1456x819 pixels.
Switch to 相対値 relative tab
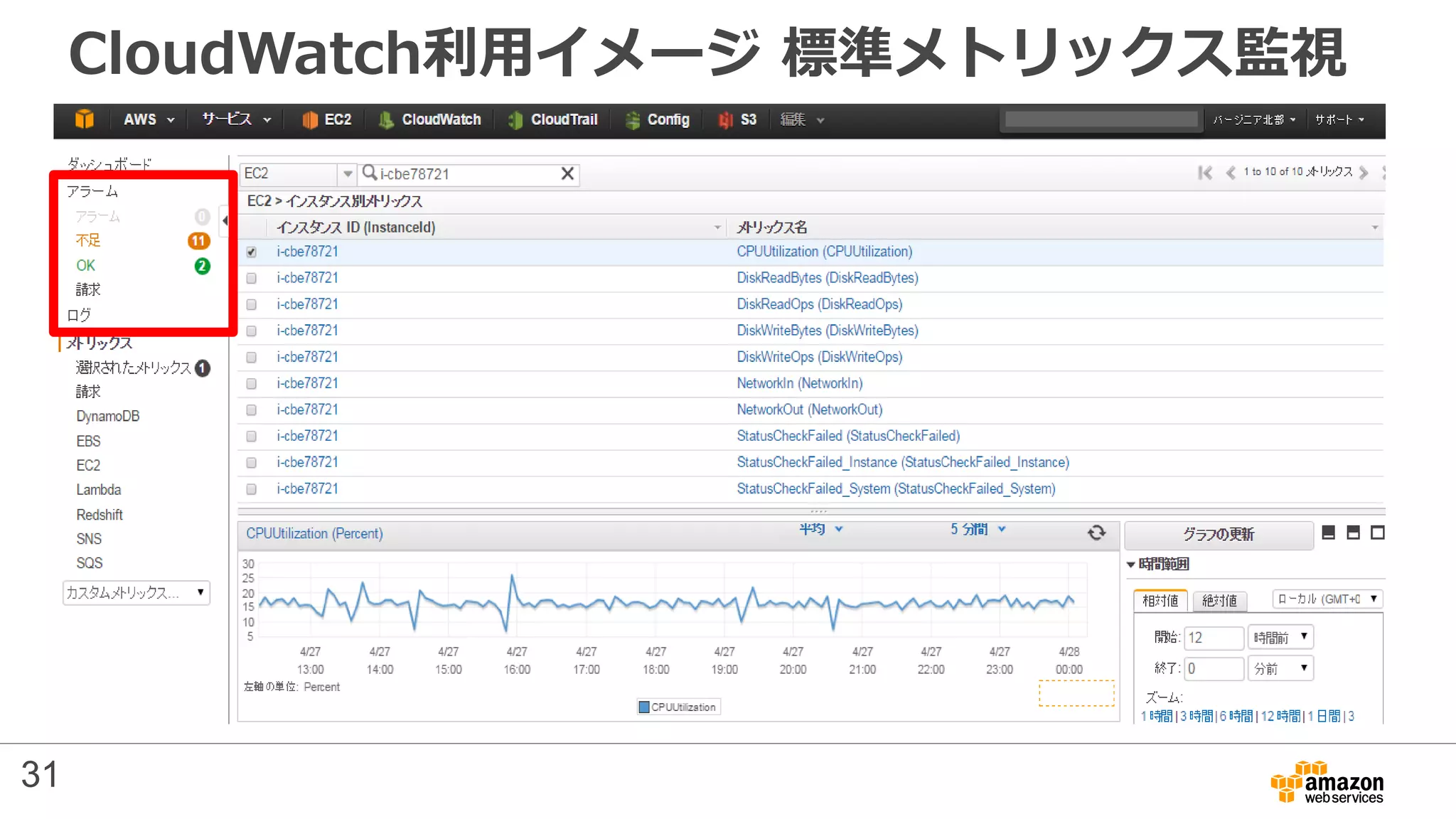(x=1160, y=601)
